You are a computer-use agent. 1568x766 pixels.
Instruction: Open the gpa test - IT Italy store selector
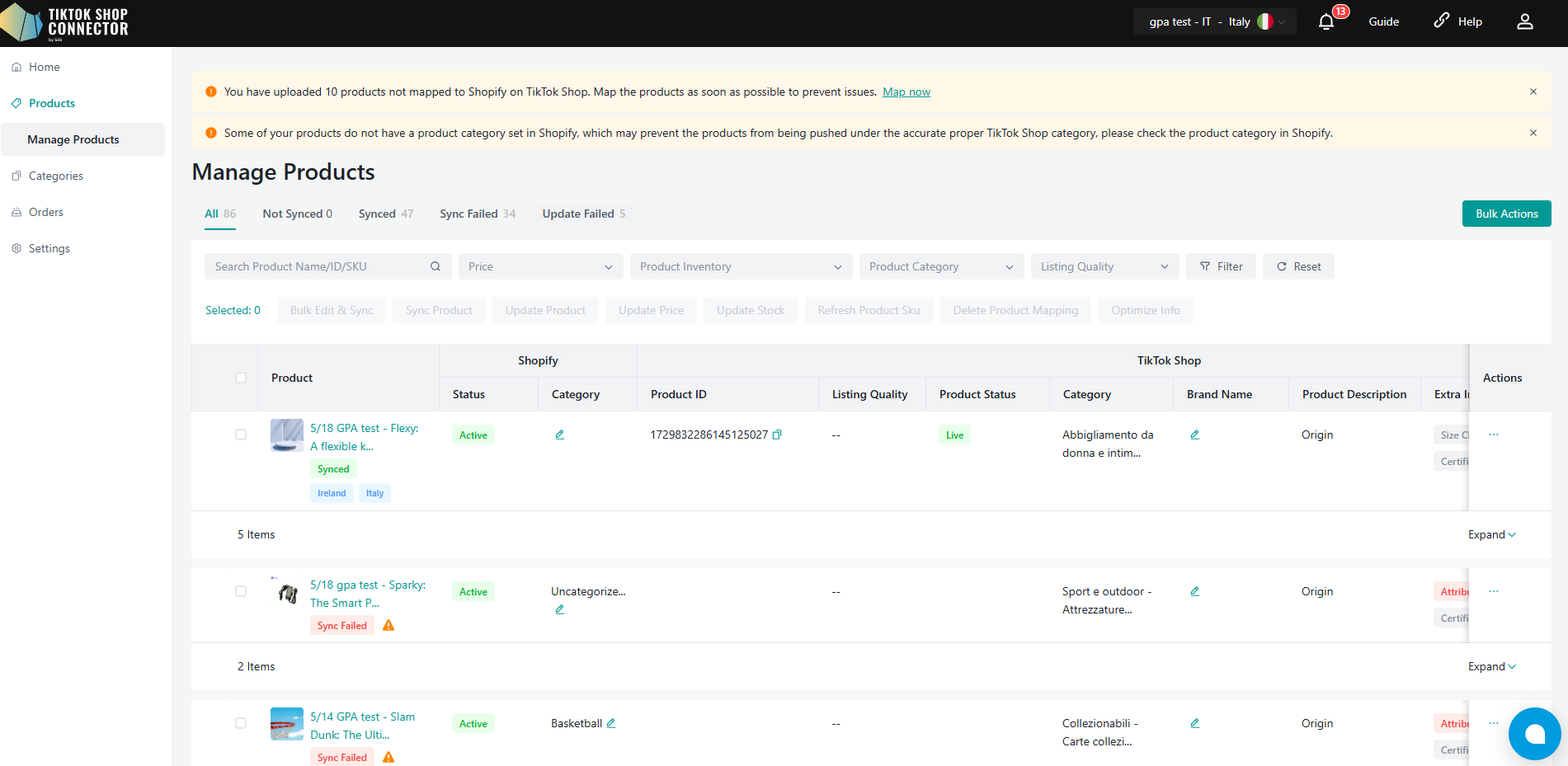click(1215, 22)
